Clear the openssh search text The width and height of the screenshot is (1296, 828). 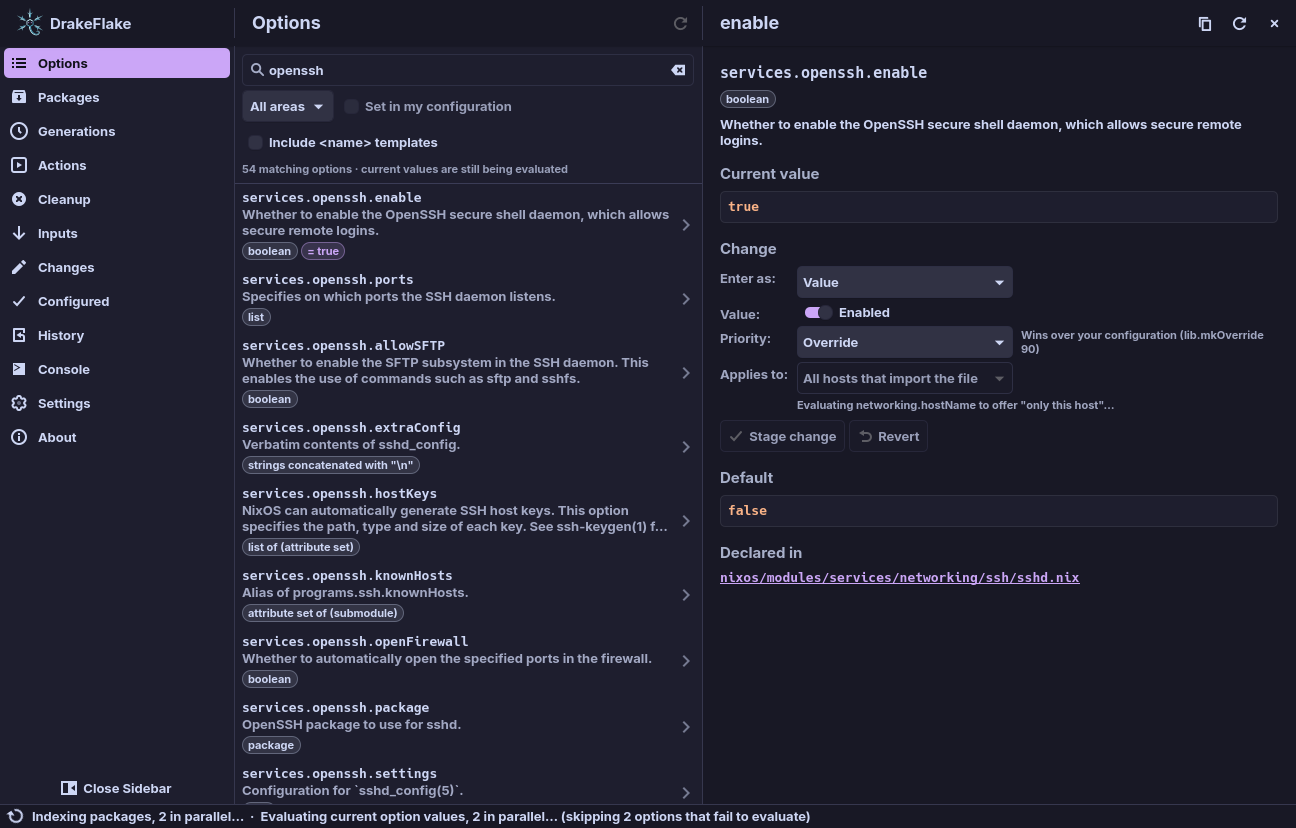click(x=678, y=70)
